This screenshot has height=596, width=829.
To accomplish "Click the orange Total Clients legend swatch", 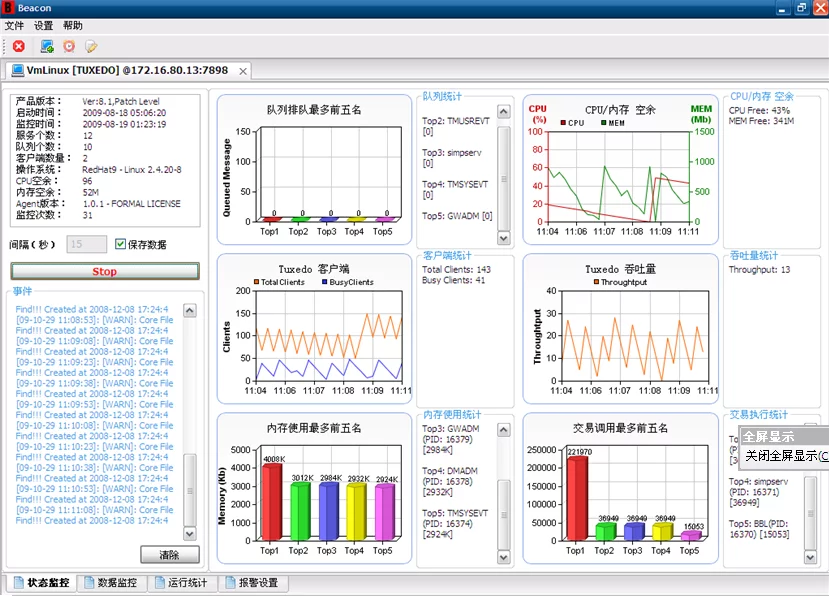I will pos(256,282).
